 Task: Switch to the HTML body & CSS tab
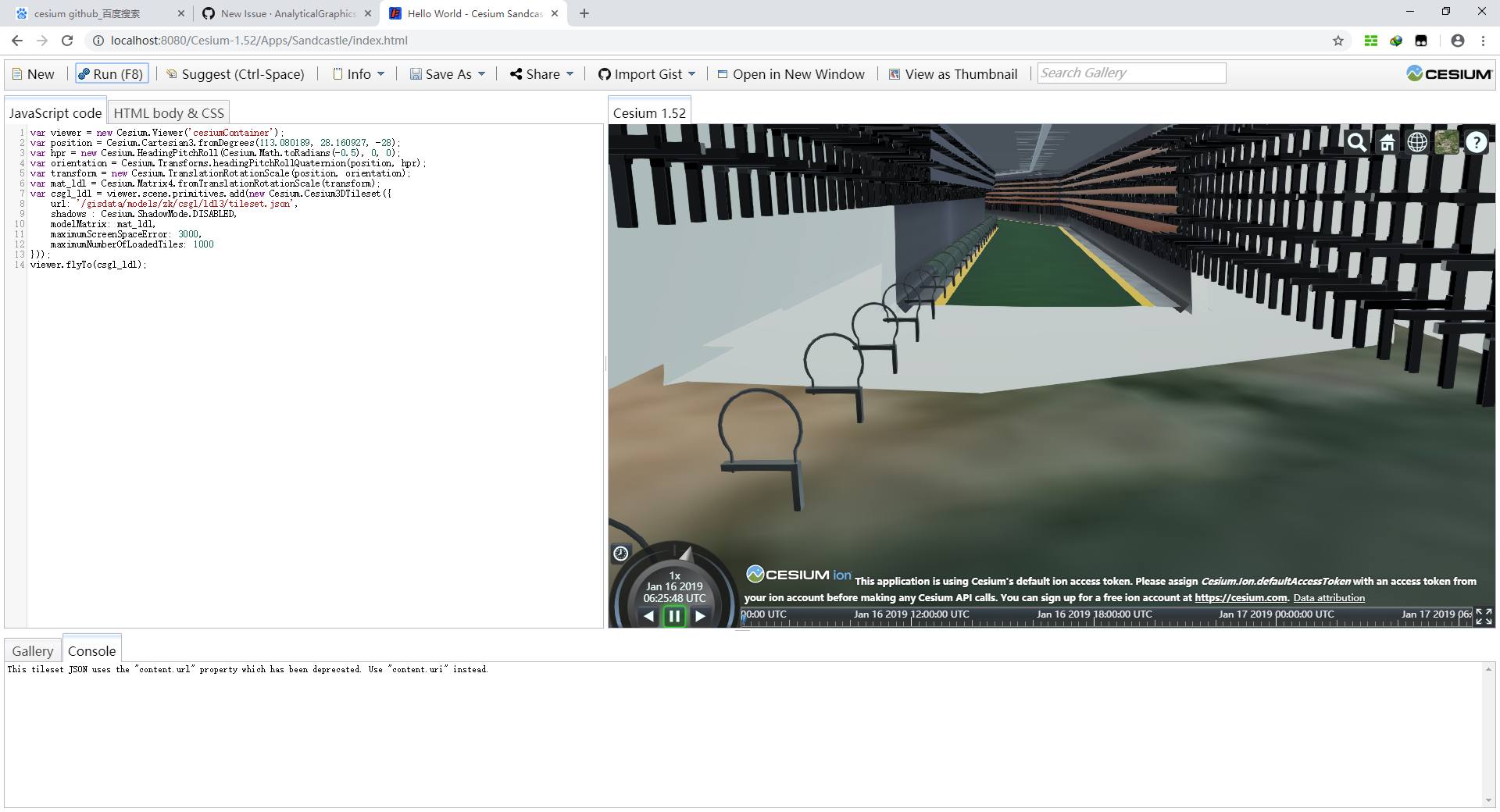coord(169,112)
